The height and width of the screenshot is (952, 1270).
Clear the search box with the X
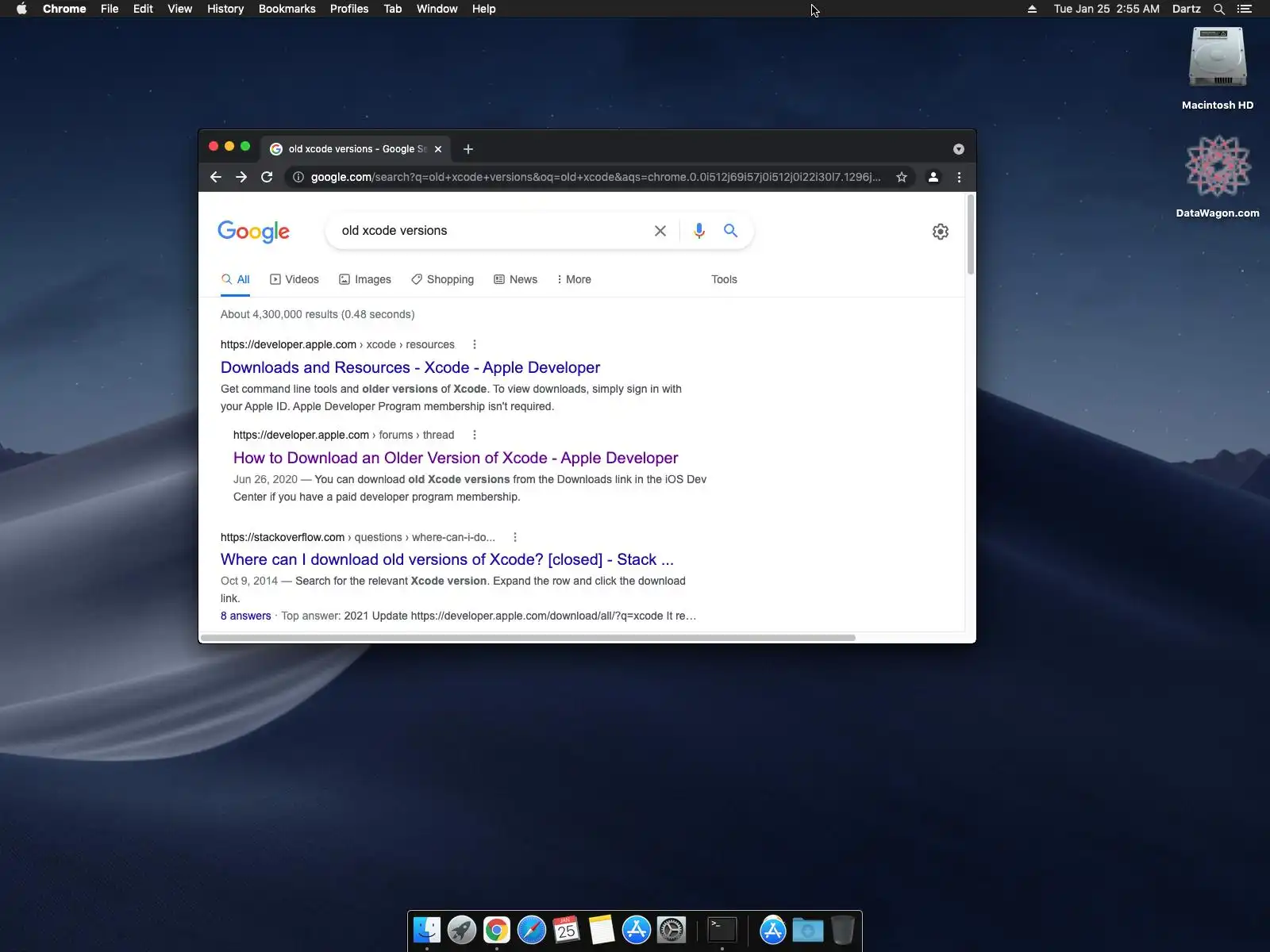660,231
